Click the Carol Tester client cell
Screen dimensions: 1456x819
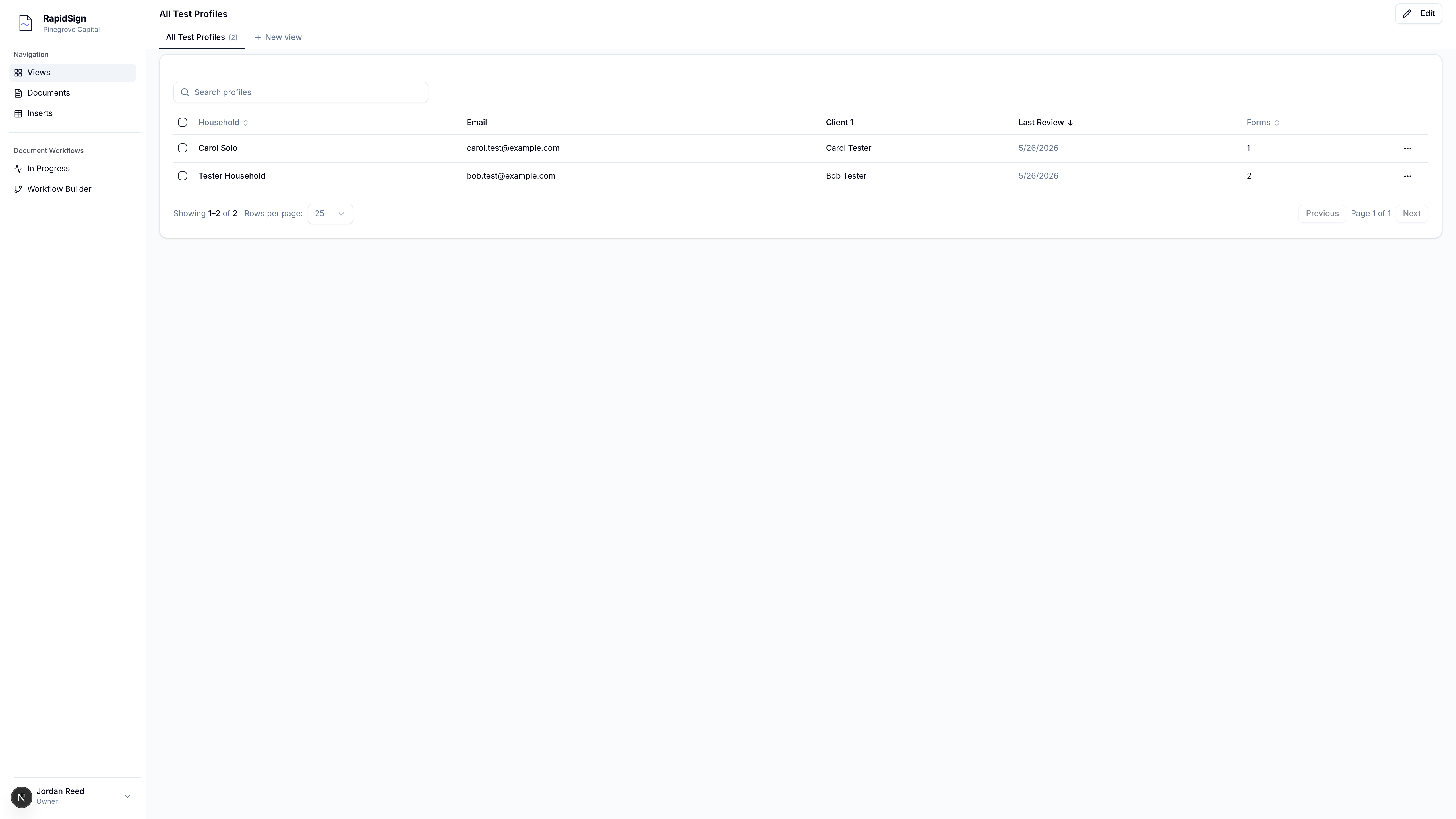848,148
